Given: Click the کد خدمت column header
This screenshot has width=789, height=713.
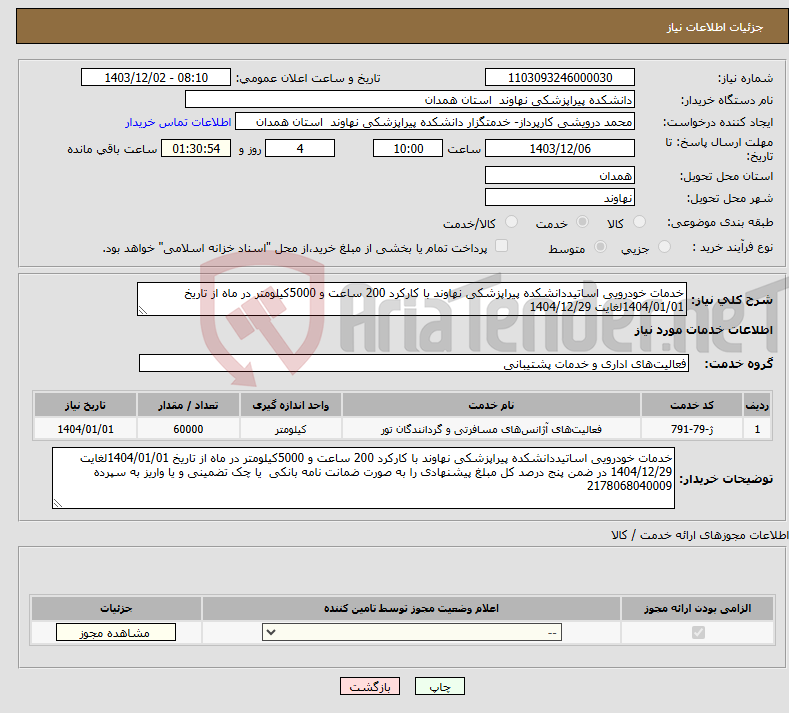Looking at the screenshot, I should [692, 405].
